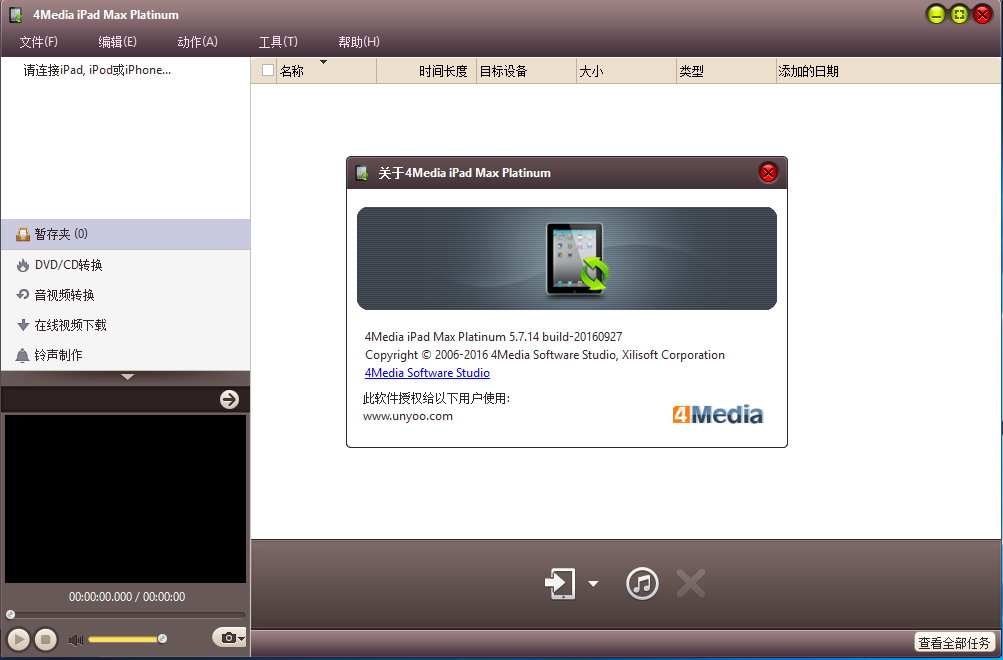Open 音视频转换 in the sidebar
The height and width of the screenshot is (660, 1003).
click(x=125, y=295)
